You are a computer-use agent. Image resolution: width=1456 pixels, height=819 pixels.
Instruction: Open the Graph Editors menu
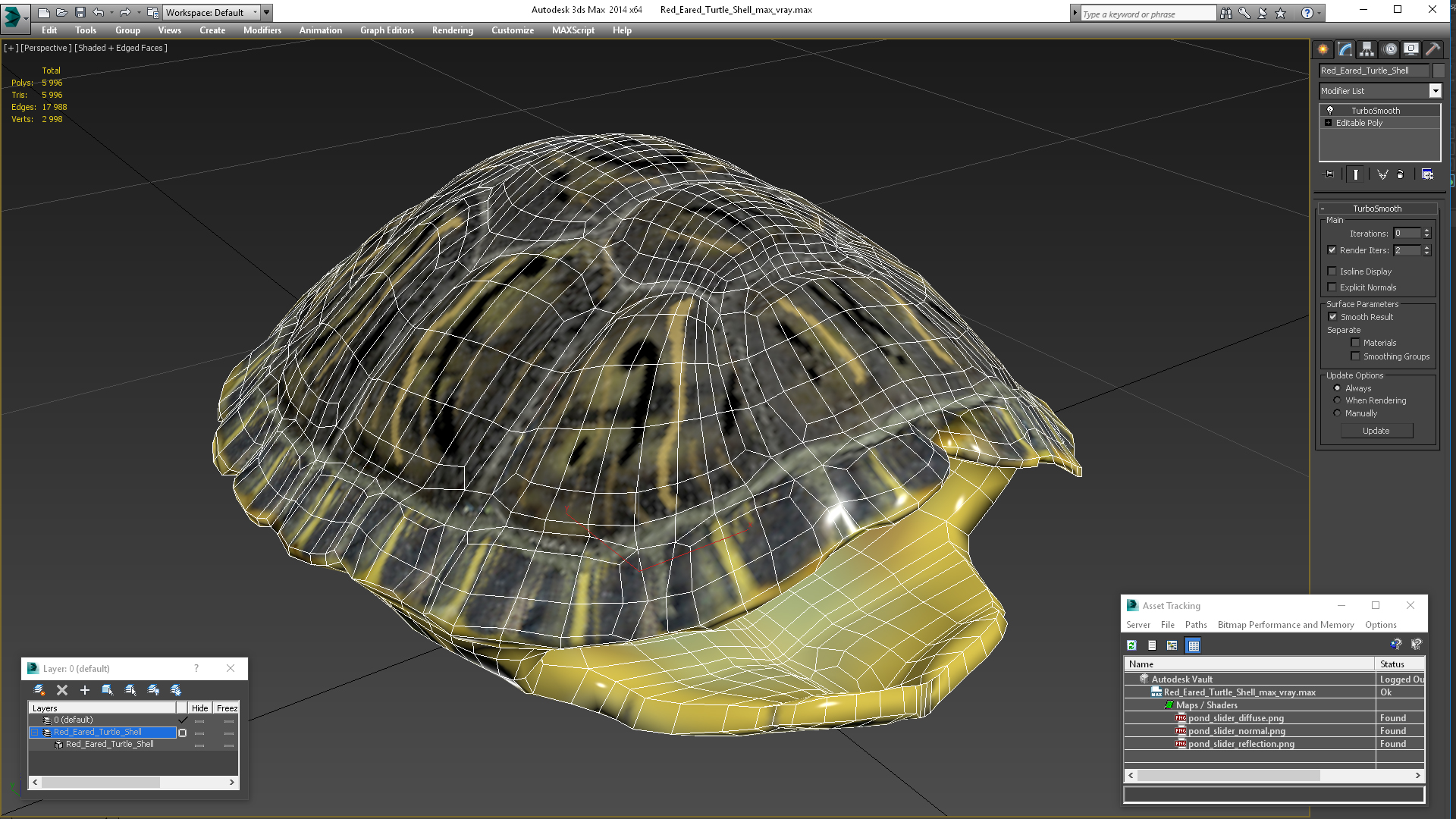tap(387, 30)
